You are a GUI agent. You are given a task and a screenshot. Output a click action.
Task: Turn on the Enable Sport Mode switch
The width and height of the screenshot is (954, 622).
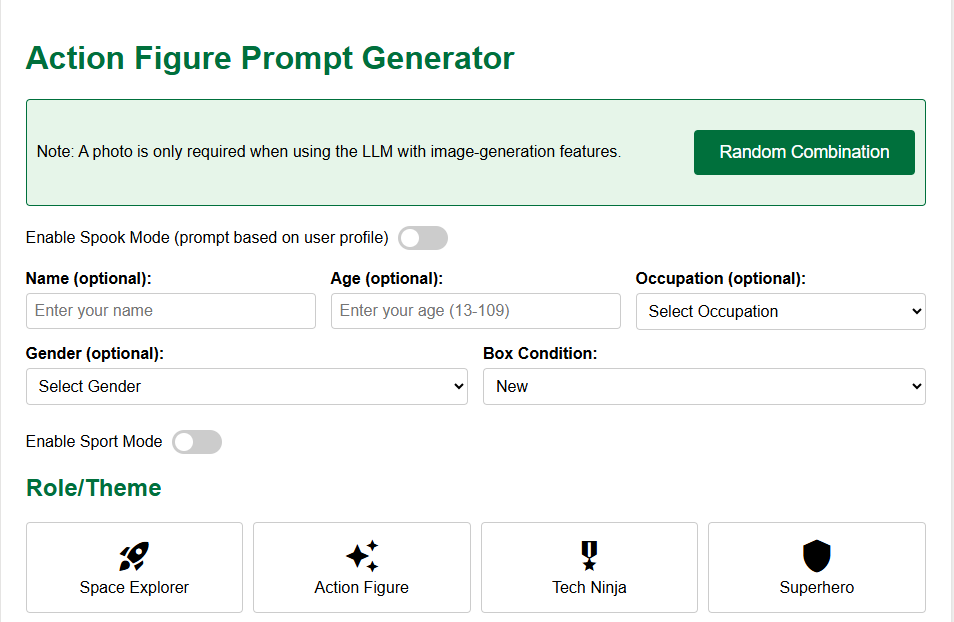pyautogui.click(x=196, y=442)
